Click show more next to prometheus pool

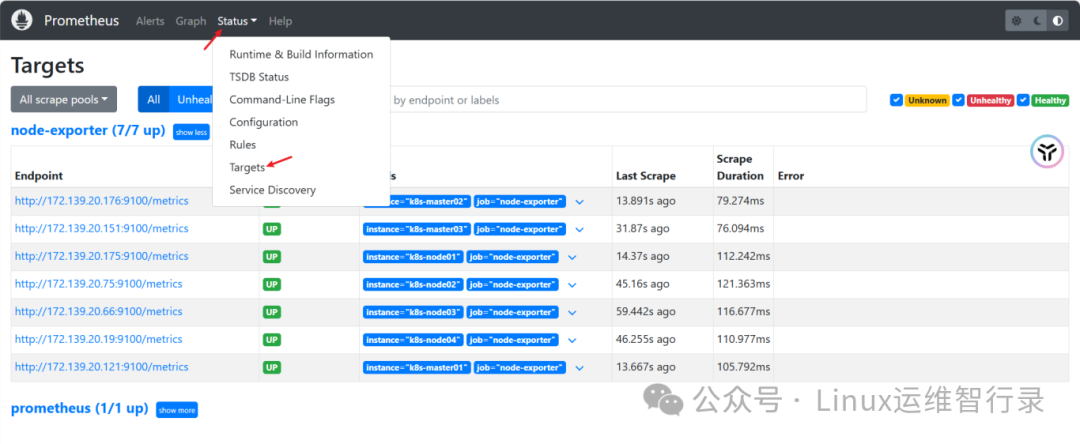click(177, 410)
